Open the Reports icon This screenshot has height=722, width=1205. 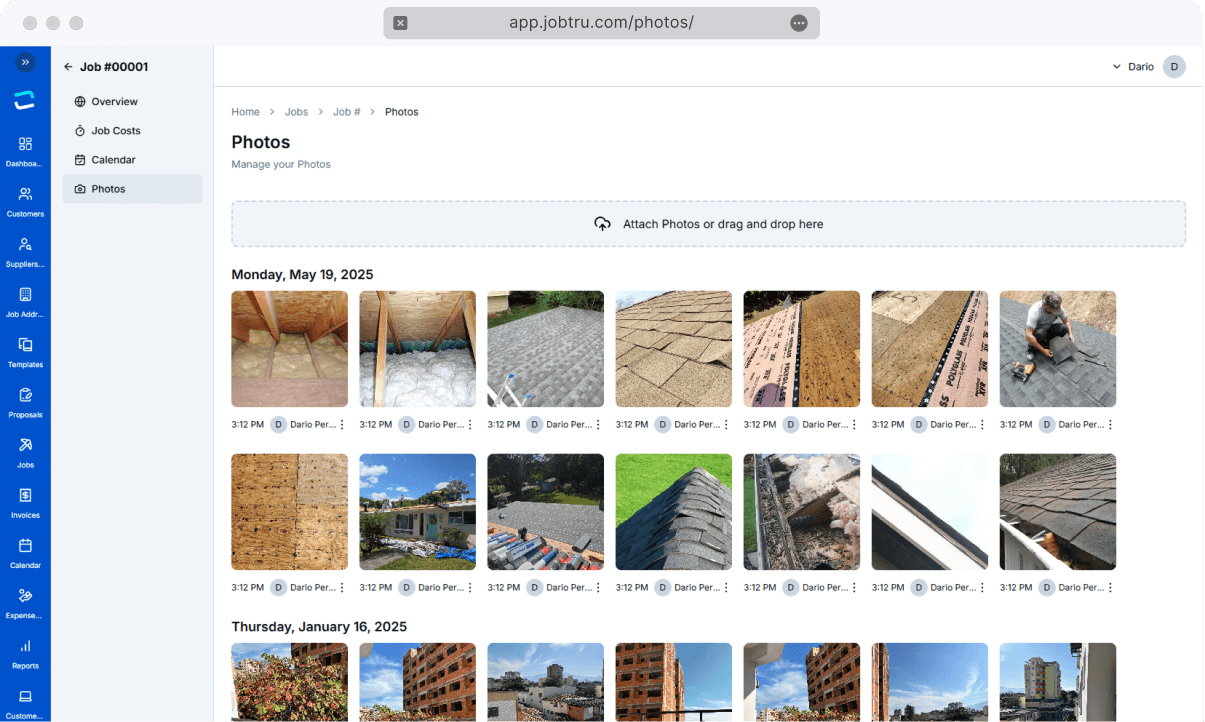tap(25, 645)
